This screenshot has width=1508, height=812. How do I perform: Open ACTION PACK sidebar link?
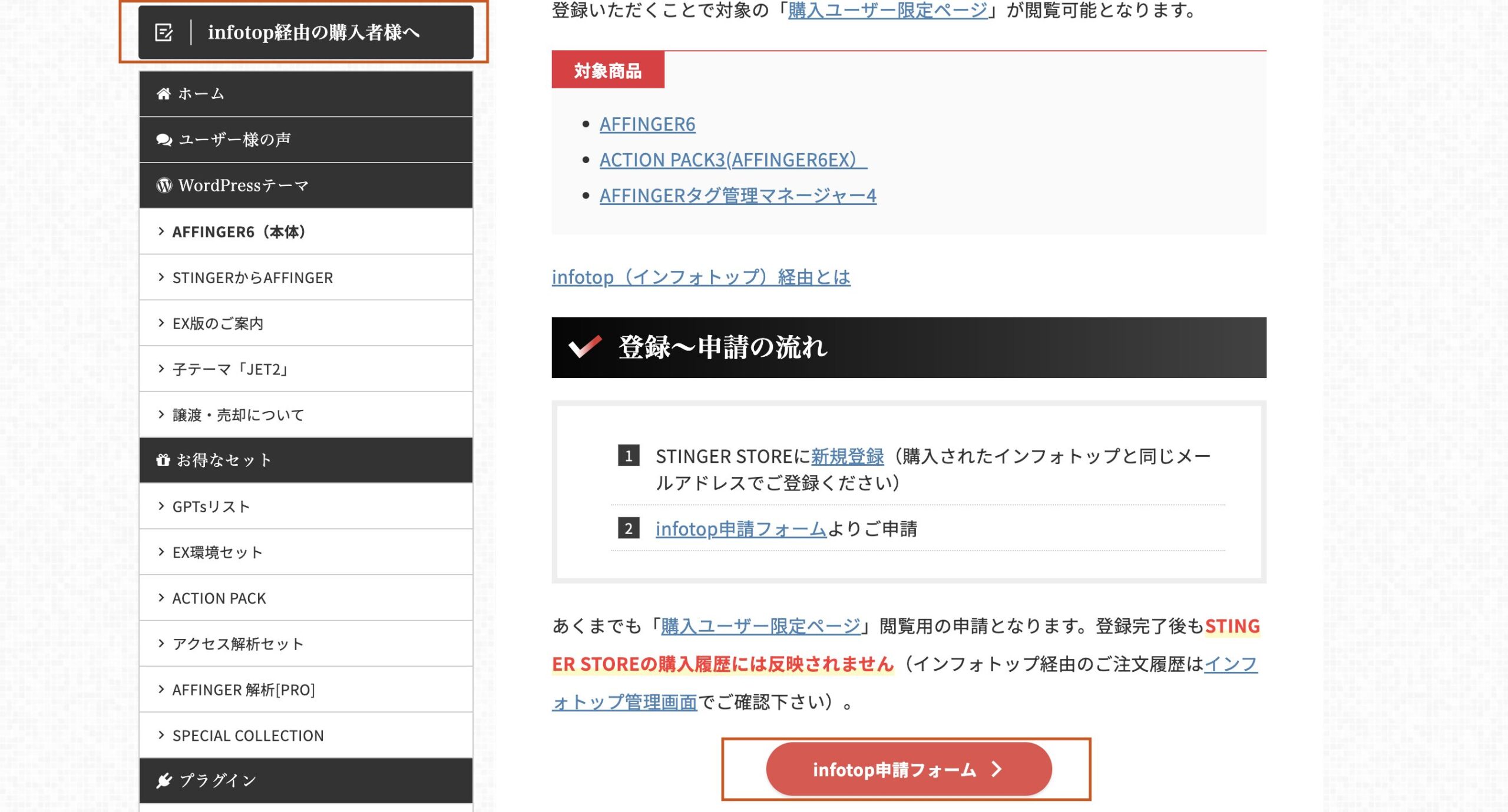pyautogui.click(x=306, y=598)
